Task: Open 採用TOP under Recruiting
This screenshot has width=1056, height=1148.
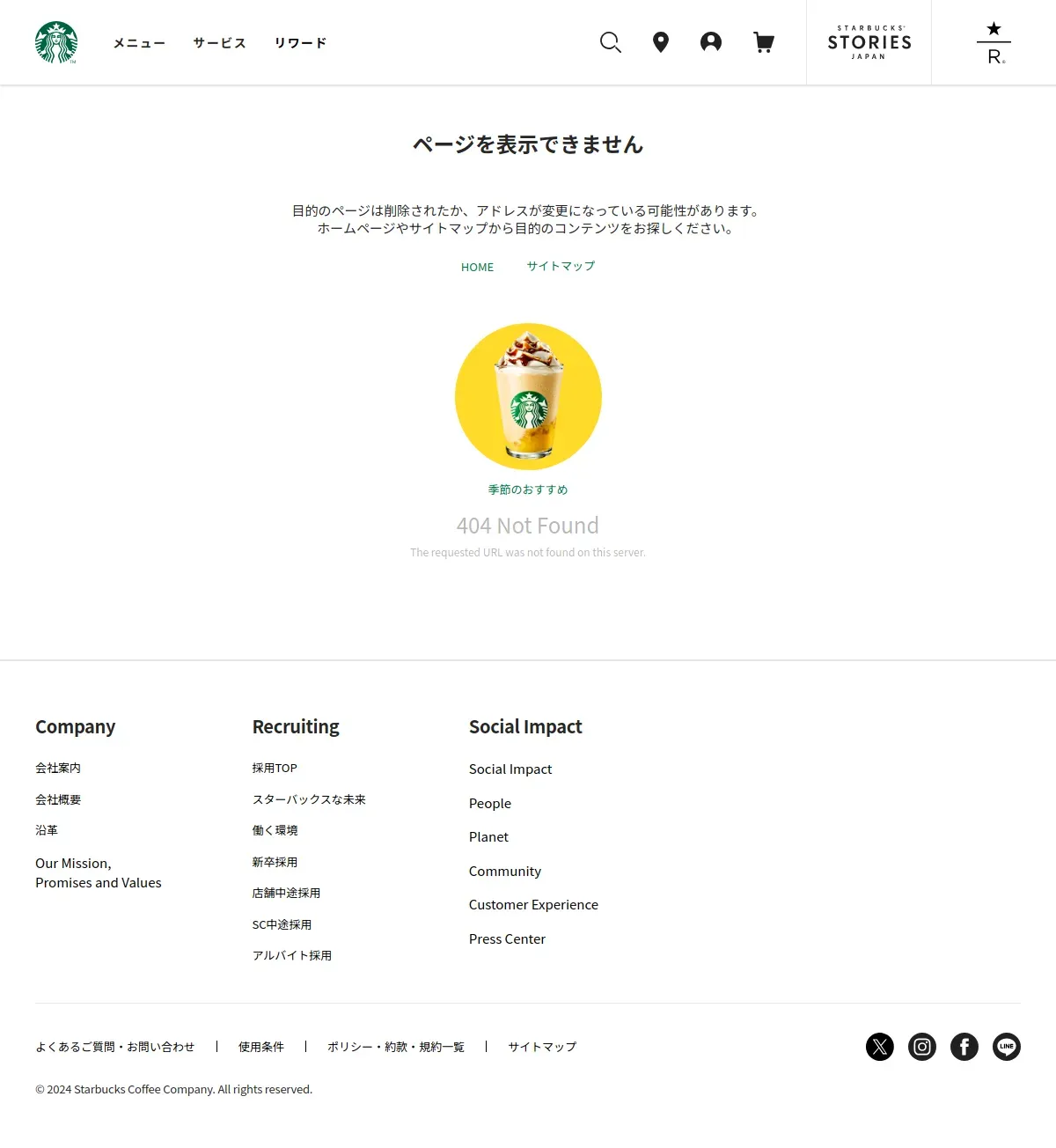Action: coord(275,768)
